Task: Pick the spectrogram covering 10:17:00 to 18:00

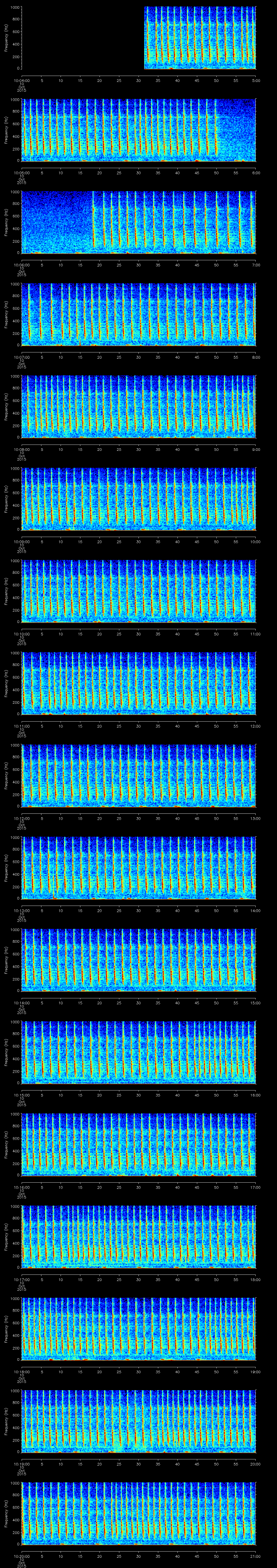Action: (139, 1237)
